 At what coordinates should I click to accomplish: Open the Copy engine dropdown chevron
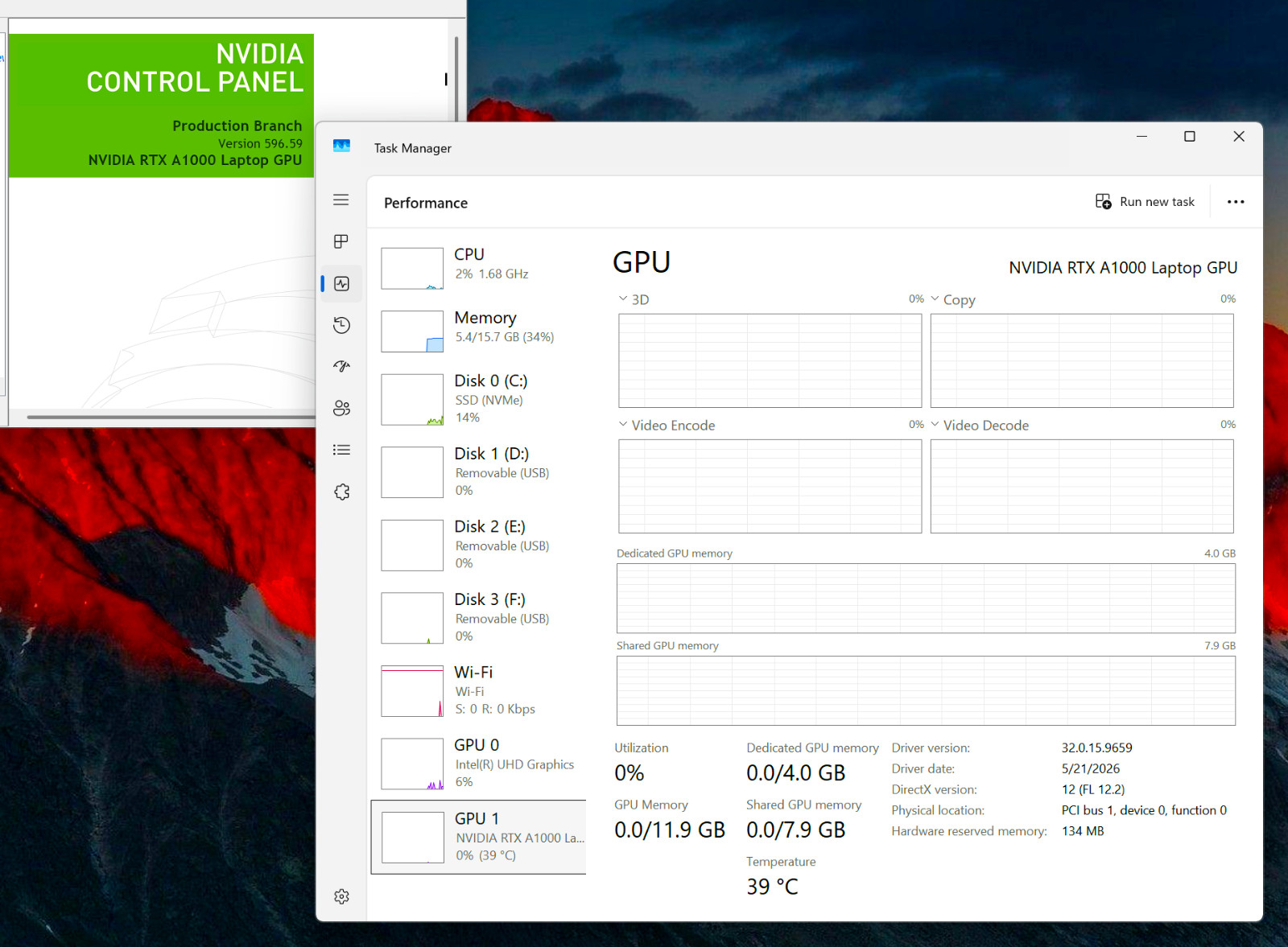click(x=935, y=299)
